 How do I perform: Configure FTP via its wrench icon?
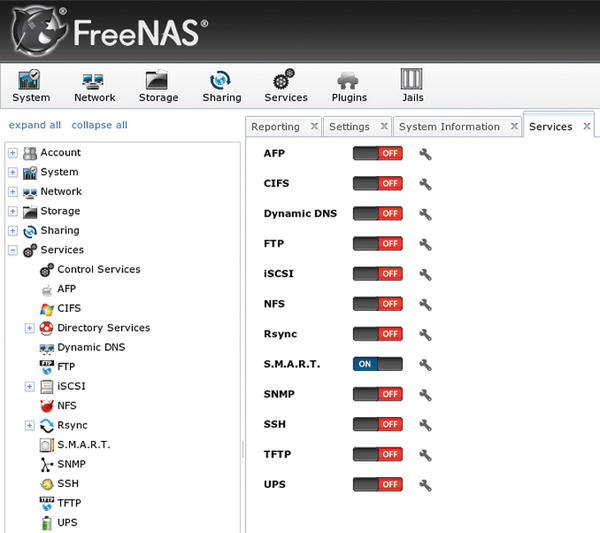tap(425, 244)
